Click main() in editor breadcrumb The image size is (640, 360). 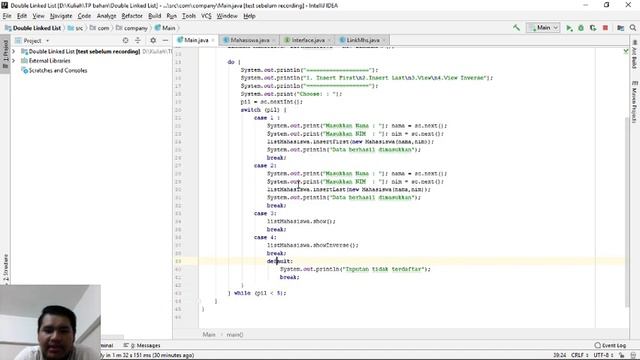point(235,335)
